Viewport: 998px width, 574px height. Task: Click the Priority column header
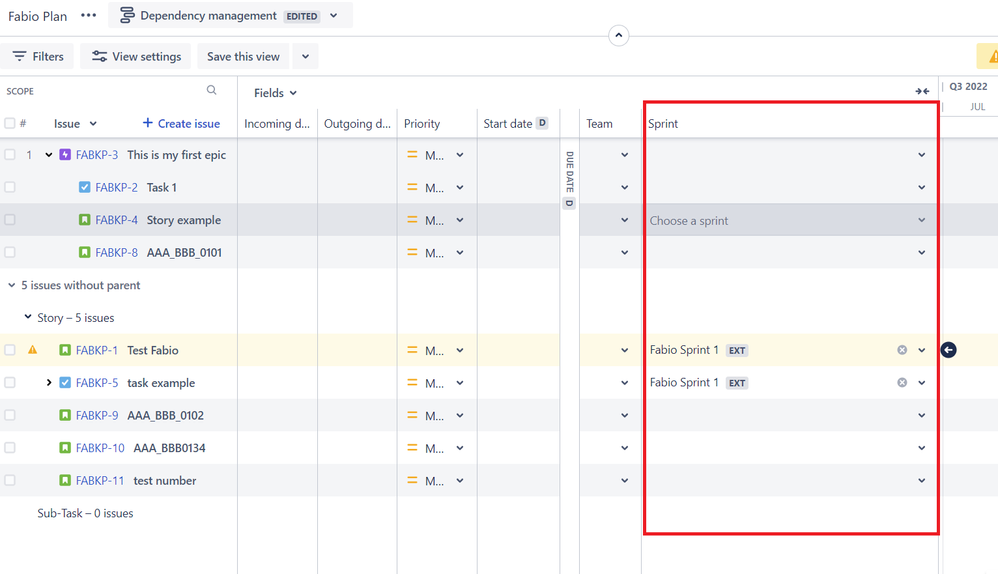(422, 123)
